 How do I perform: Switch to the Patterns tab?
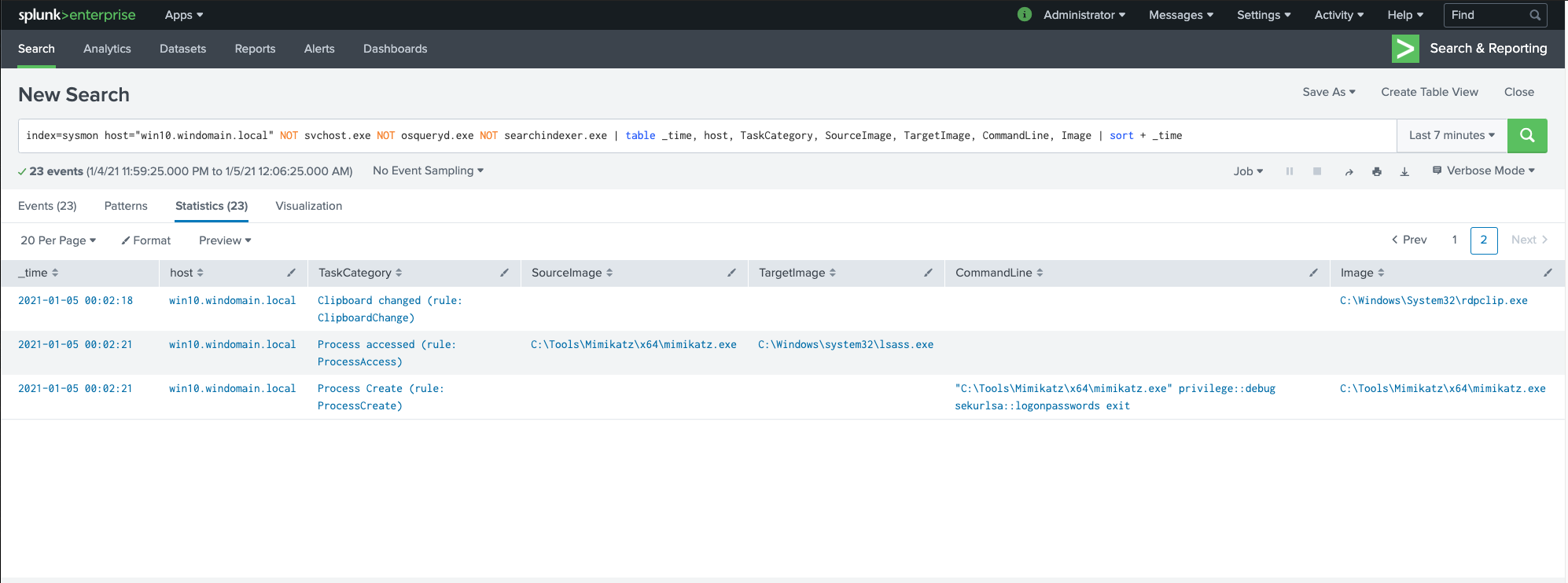pyautogui.click(x=126, y=206)
